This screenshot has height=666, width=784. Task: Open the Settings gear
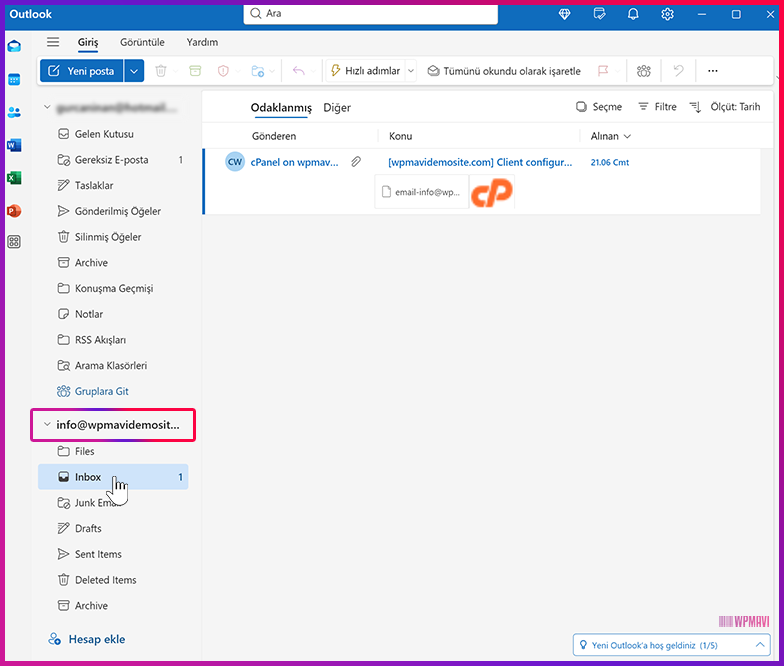(x=667, y=14)
